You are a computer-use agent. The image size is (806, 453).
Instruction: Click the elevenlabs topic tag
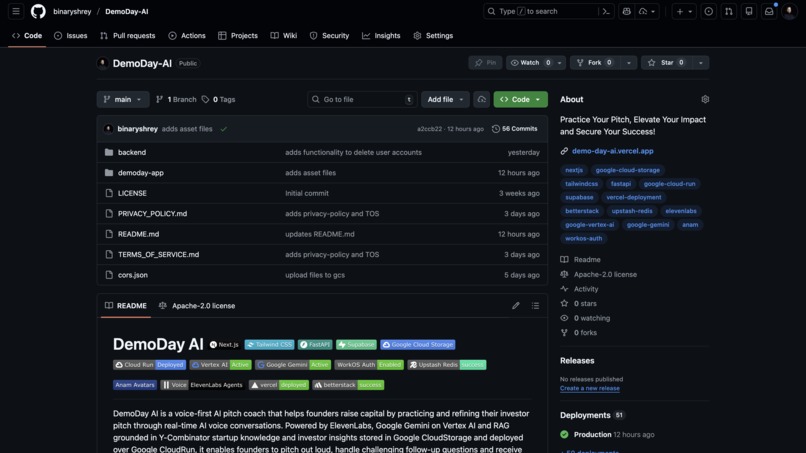[681, 211]
